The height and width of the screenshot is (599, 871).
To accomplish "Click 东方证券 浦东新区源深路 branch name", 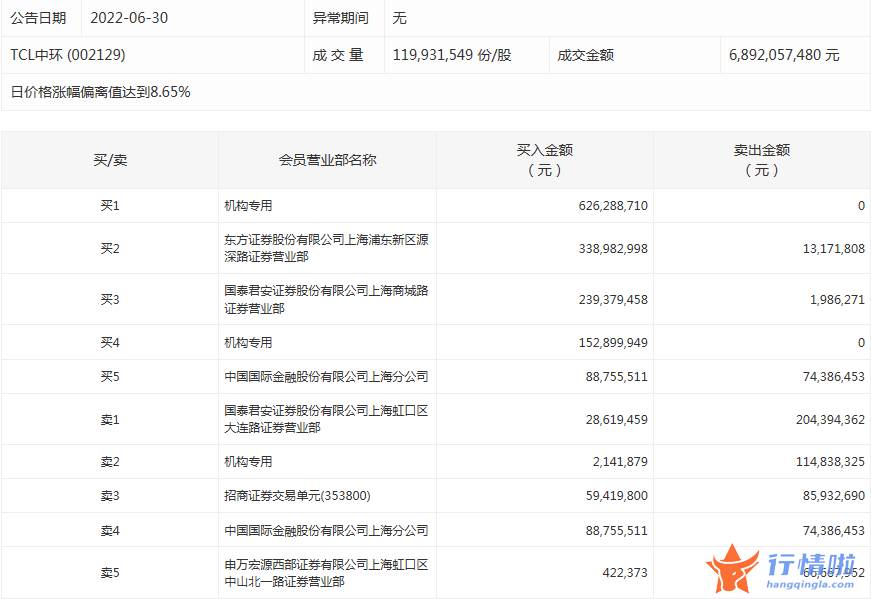I will click(x=326, y=248).
